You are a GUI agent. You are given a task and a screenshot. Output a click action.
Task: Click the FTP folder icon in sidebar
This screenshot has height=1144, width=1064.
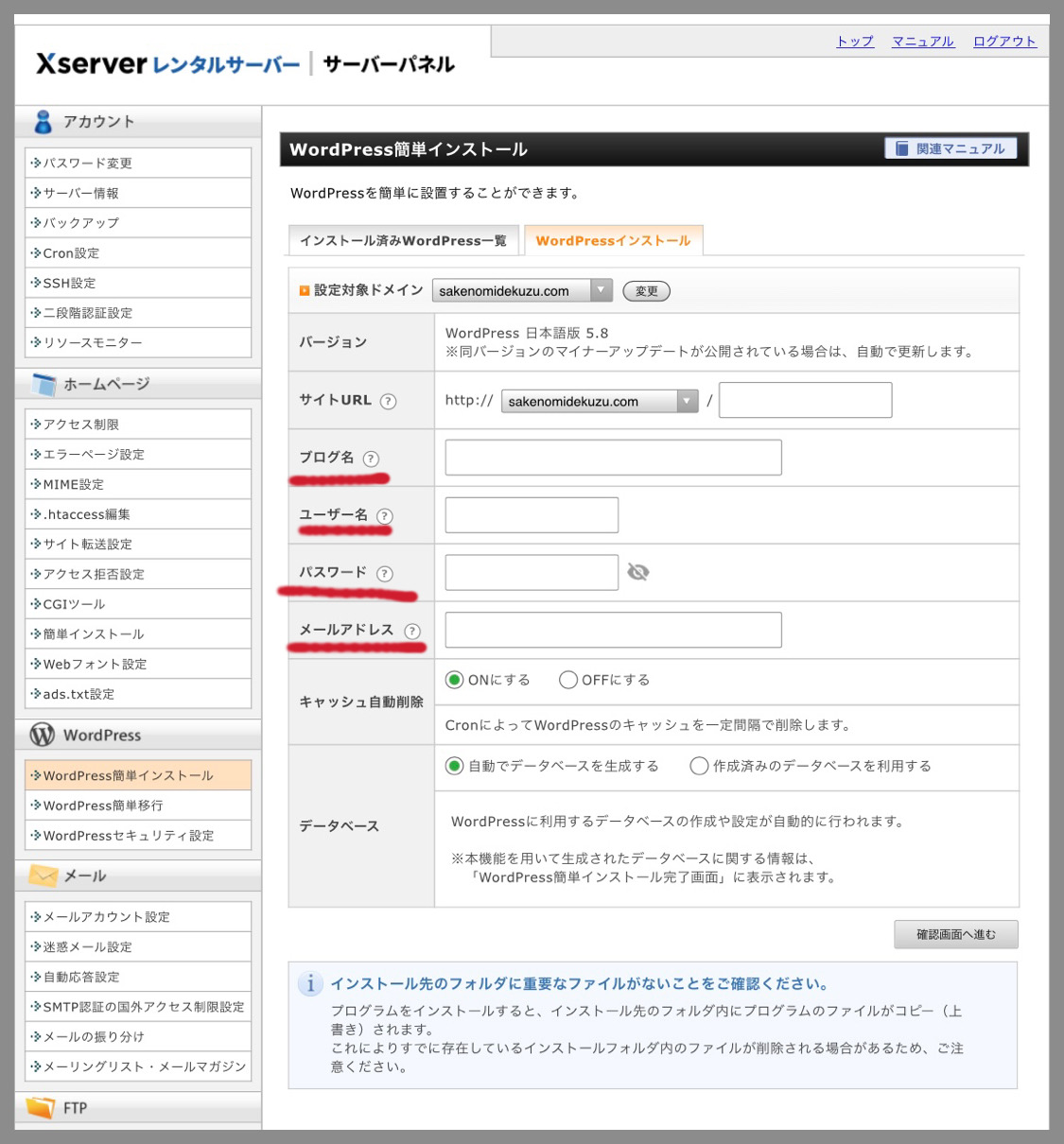click(41, 1107)
